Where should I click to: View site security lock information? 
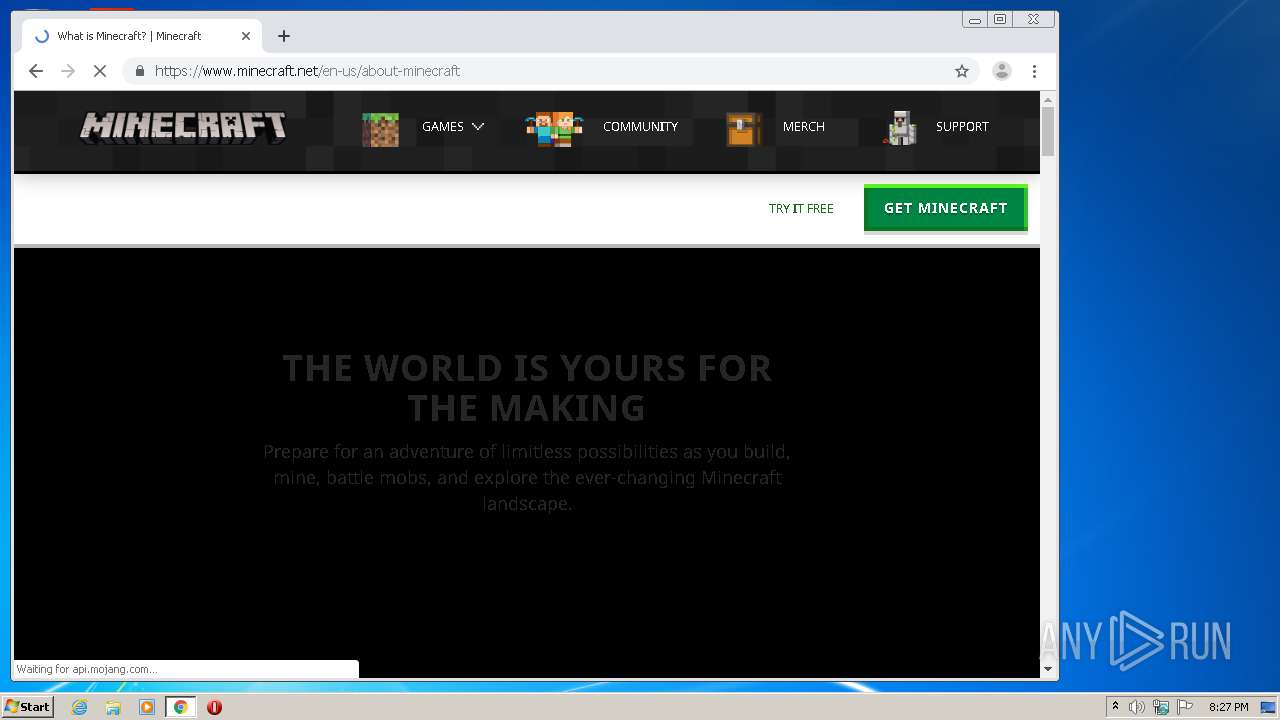pos(139,71)
